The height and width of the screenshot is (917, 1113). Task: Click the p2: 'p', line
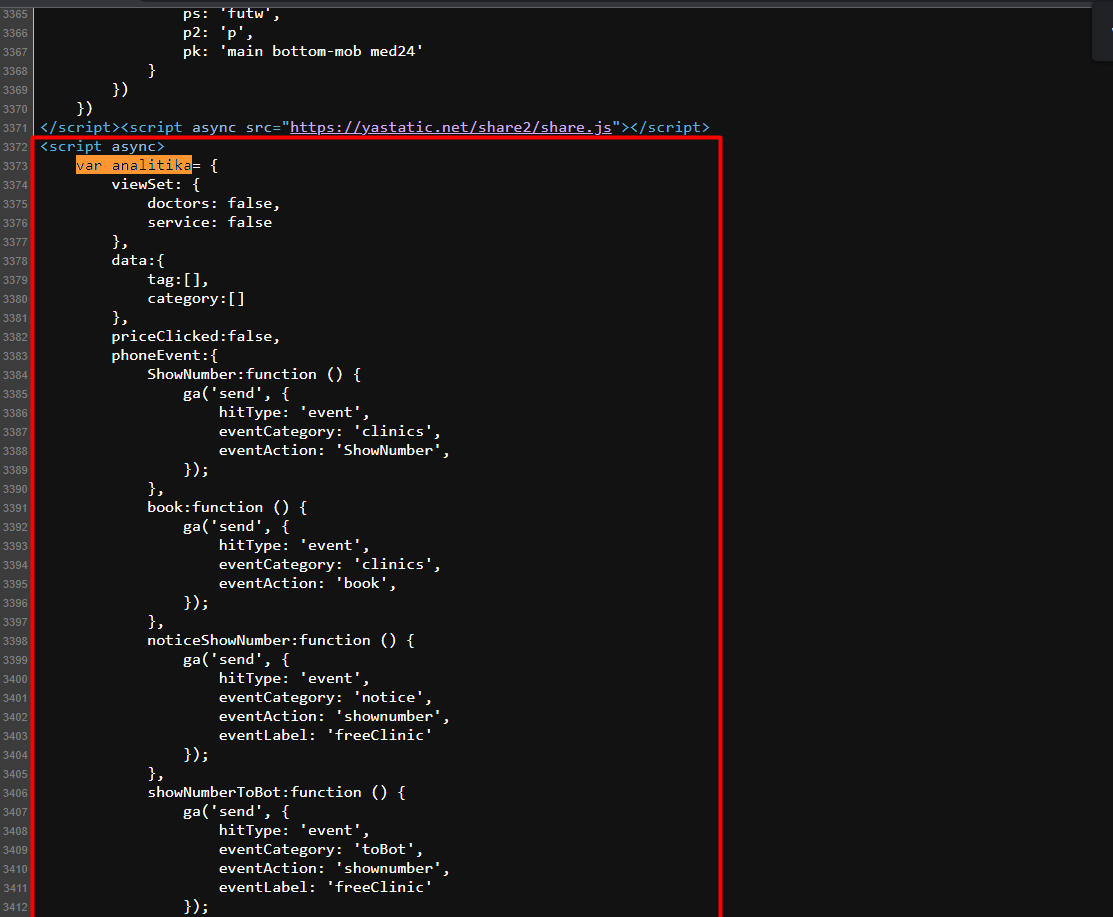click(x=218, y=33)
